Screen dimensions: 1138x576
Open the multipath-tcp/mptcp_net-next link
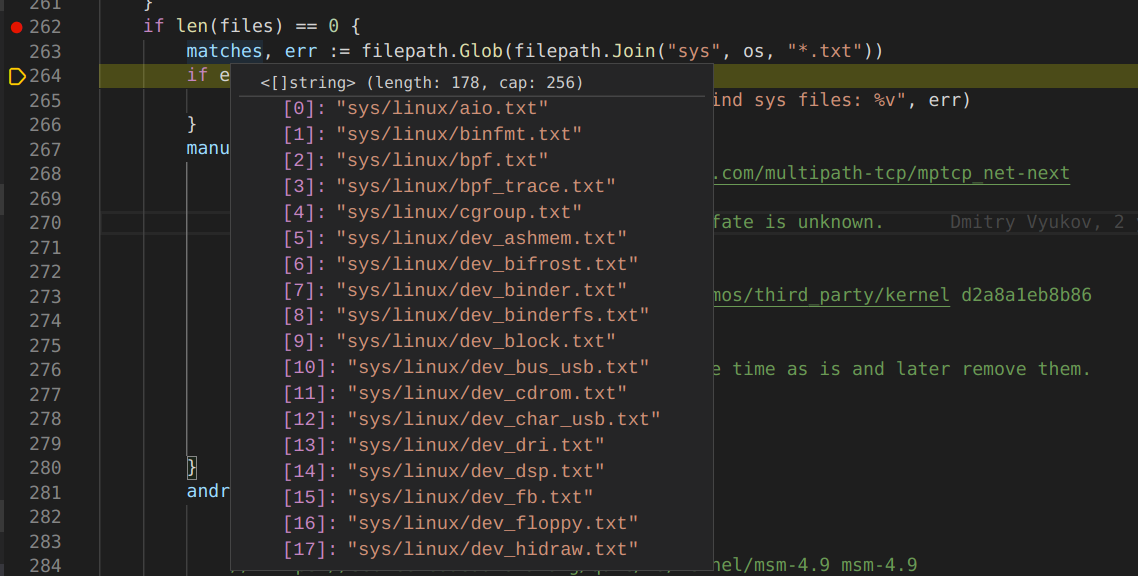coord(892,173)
